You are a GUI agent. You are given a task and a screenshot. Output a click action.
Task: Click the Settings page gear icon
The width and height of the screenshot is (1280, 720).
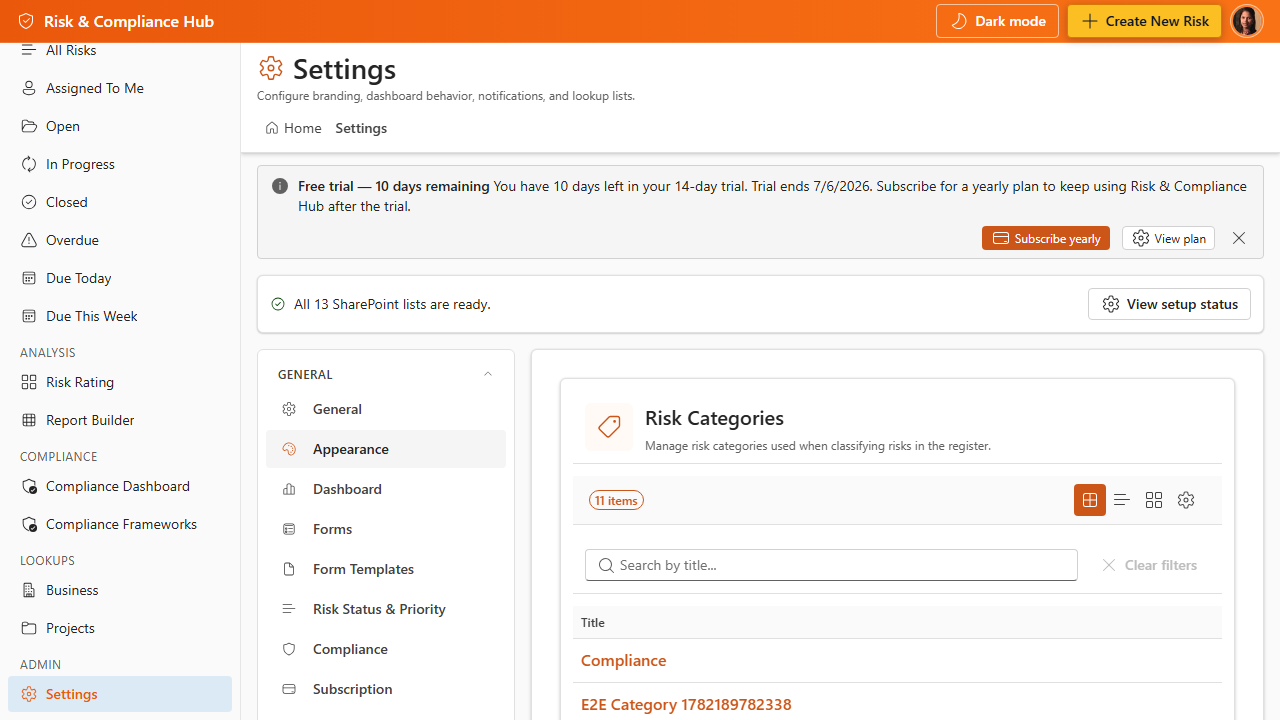271,68
